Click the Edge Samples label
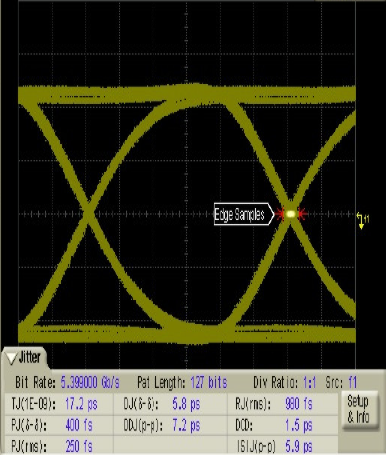The image size is (386, 455). click(244, 214)
